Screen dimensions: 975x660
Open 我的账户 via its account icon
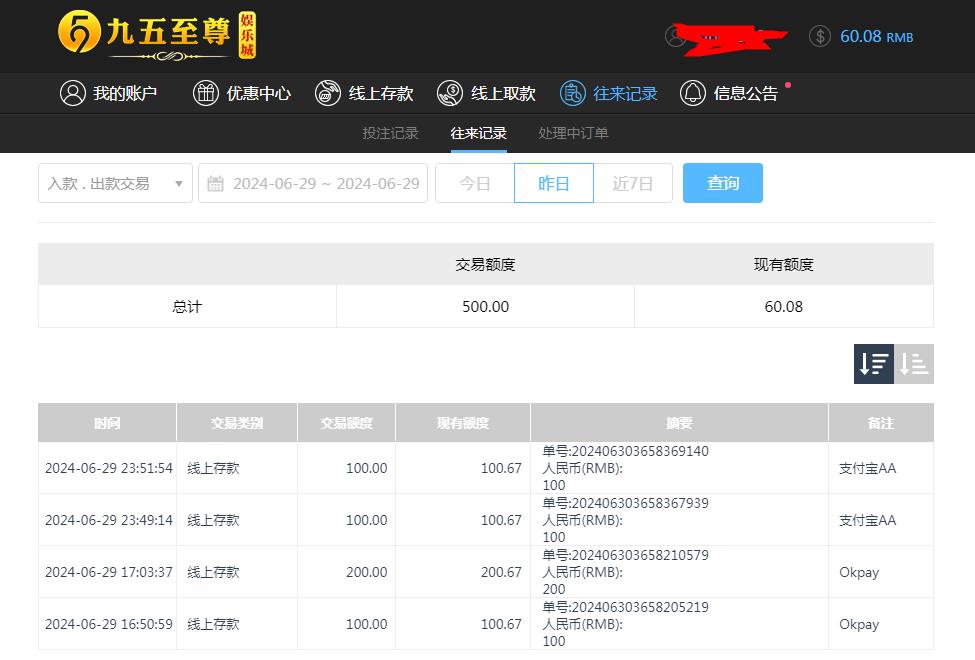coord(71,93)
